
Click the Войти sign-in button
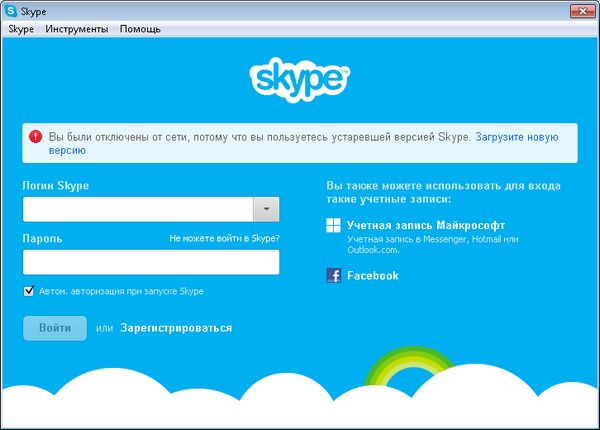pos(55,328)
